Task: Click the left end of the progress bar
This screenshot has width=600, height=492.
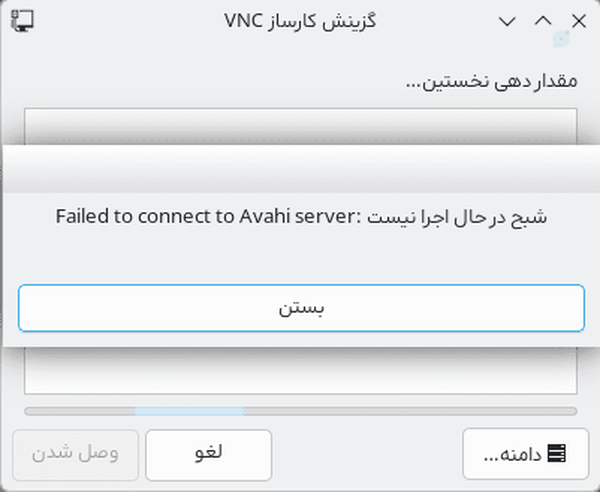Action: click(x=30, y=411)
